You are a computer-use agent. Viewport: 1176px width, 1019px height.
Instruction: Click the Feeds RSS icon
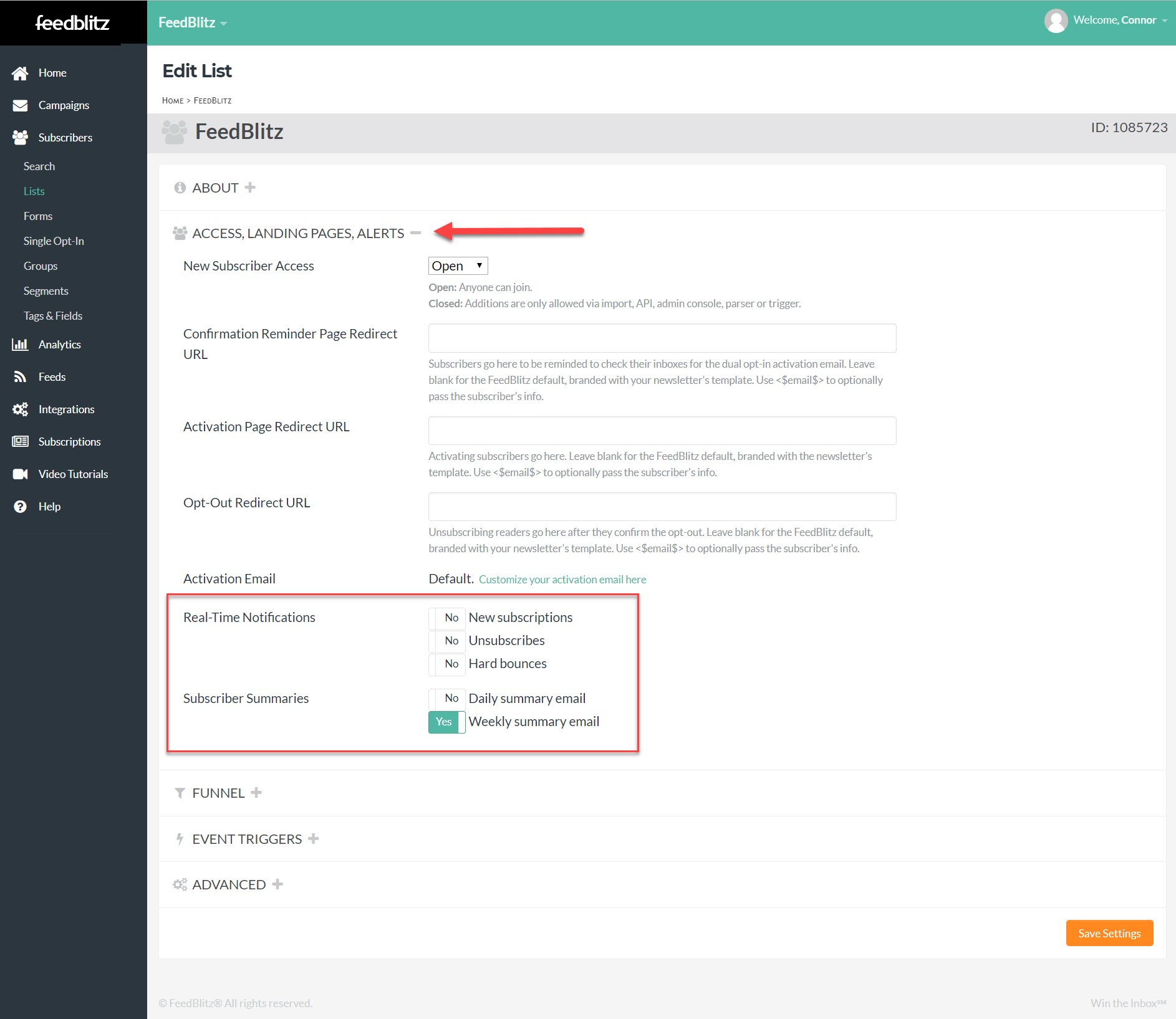pyautogui.click(x=20, y=377)
